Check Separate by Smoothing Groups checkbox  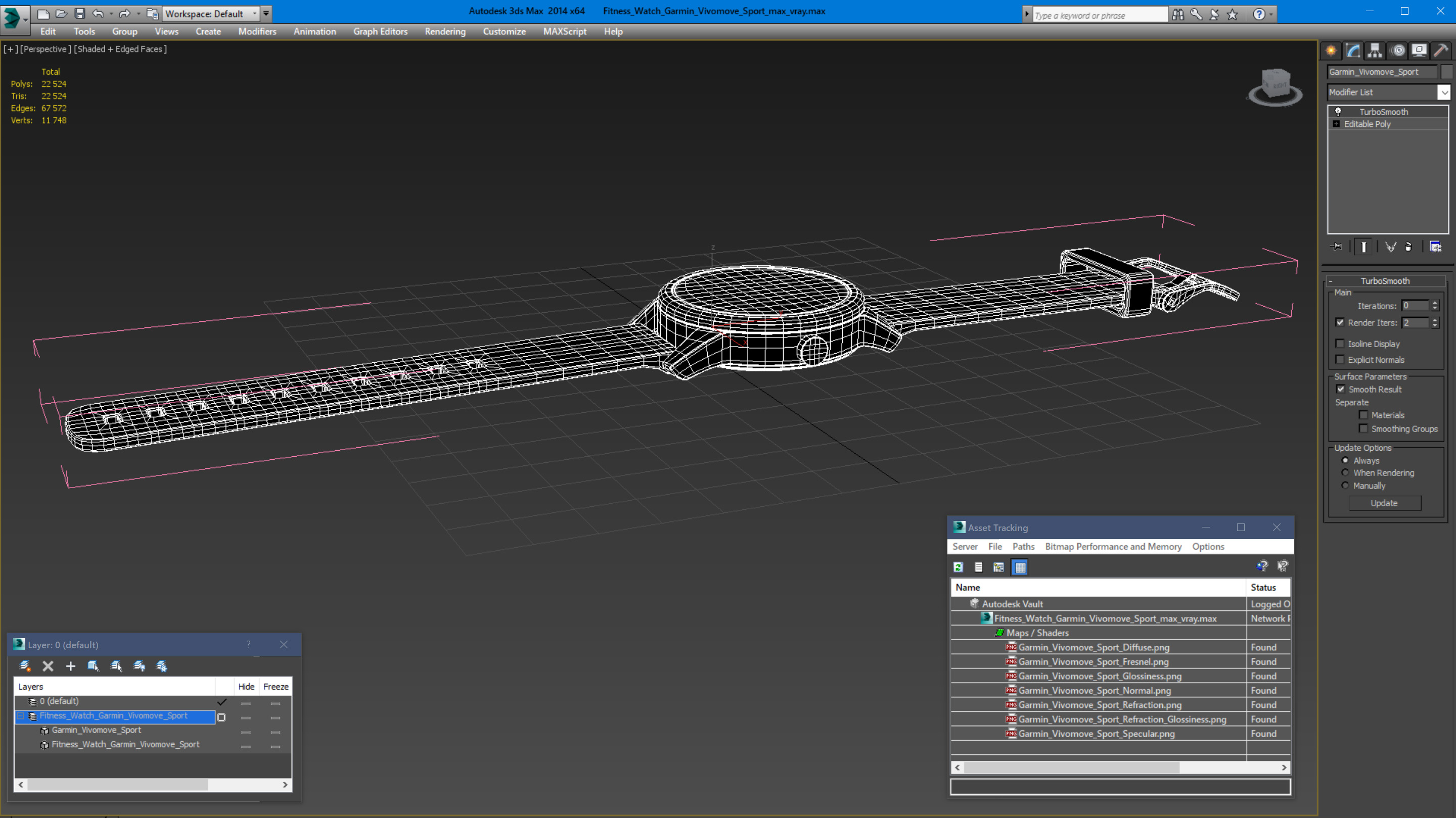pyautogui.click(x=1363, y=429)
